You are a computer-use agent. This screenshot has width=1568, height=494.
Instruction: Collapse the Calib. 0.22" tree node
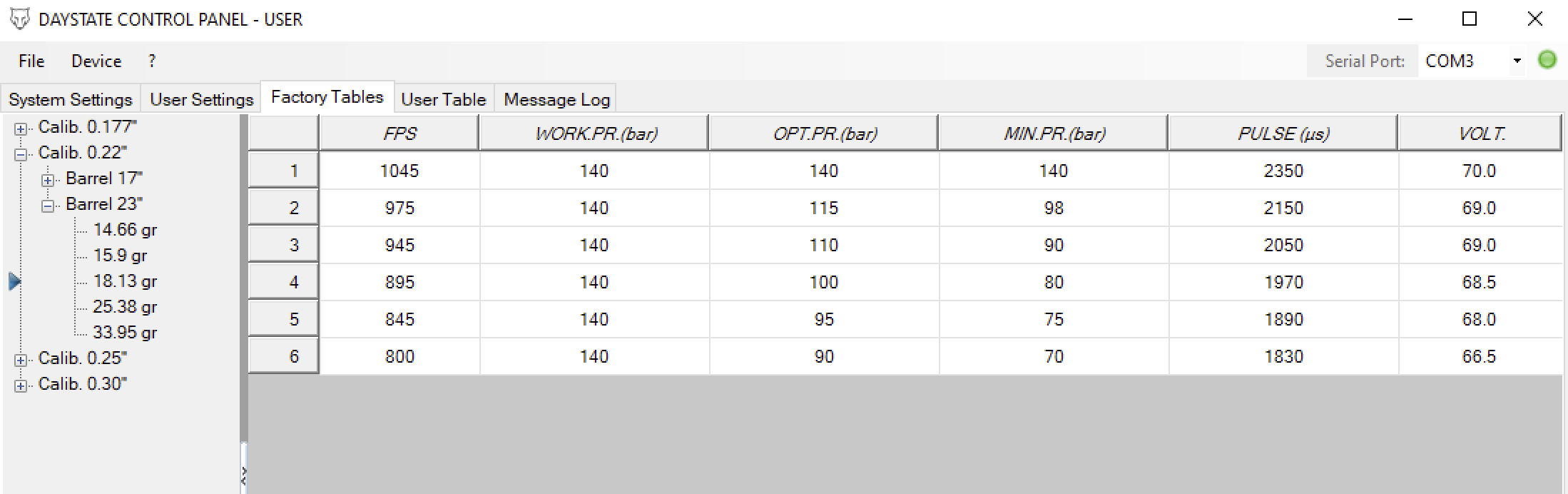click(21, 155)
